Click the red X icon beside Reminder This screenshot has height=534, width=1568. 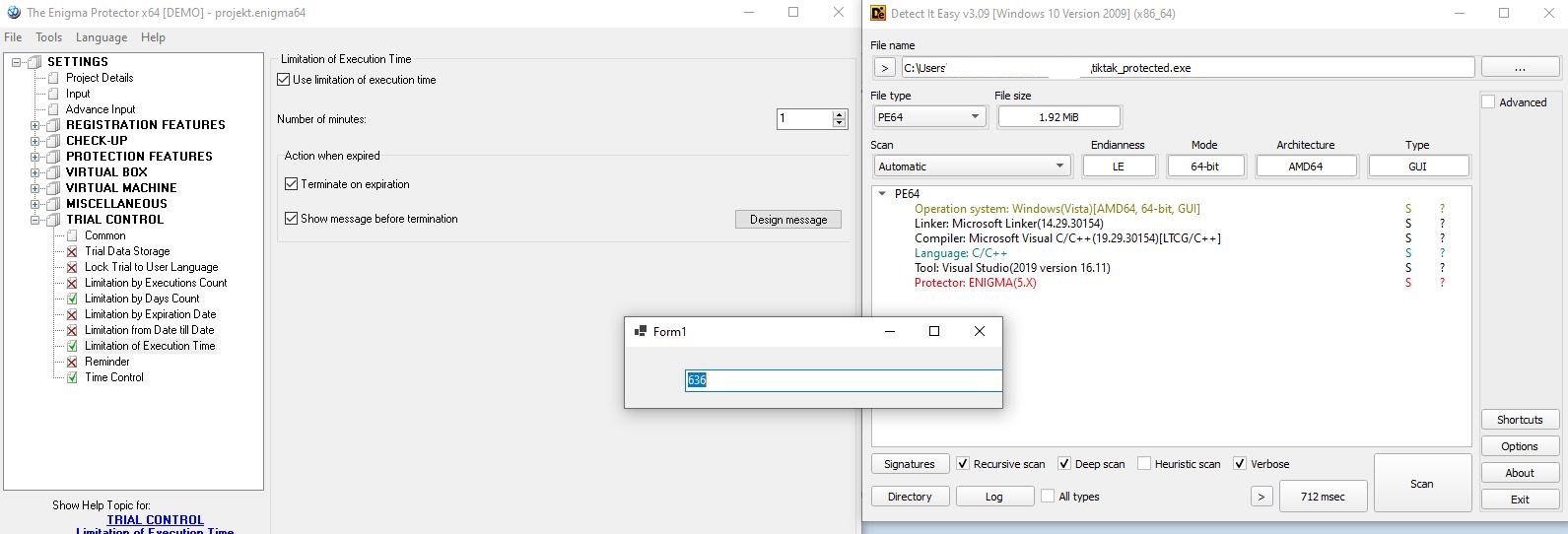(72, 362)
